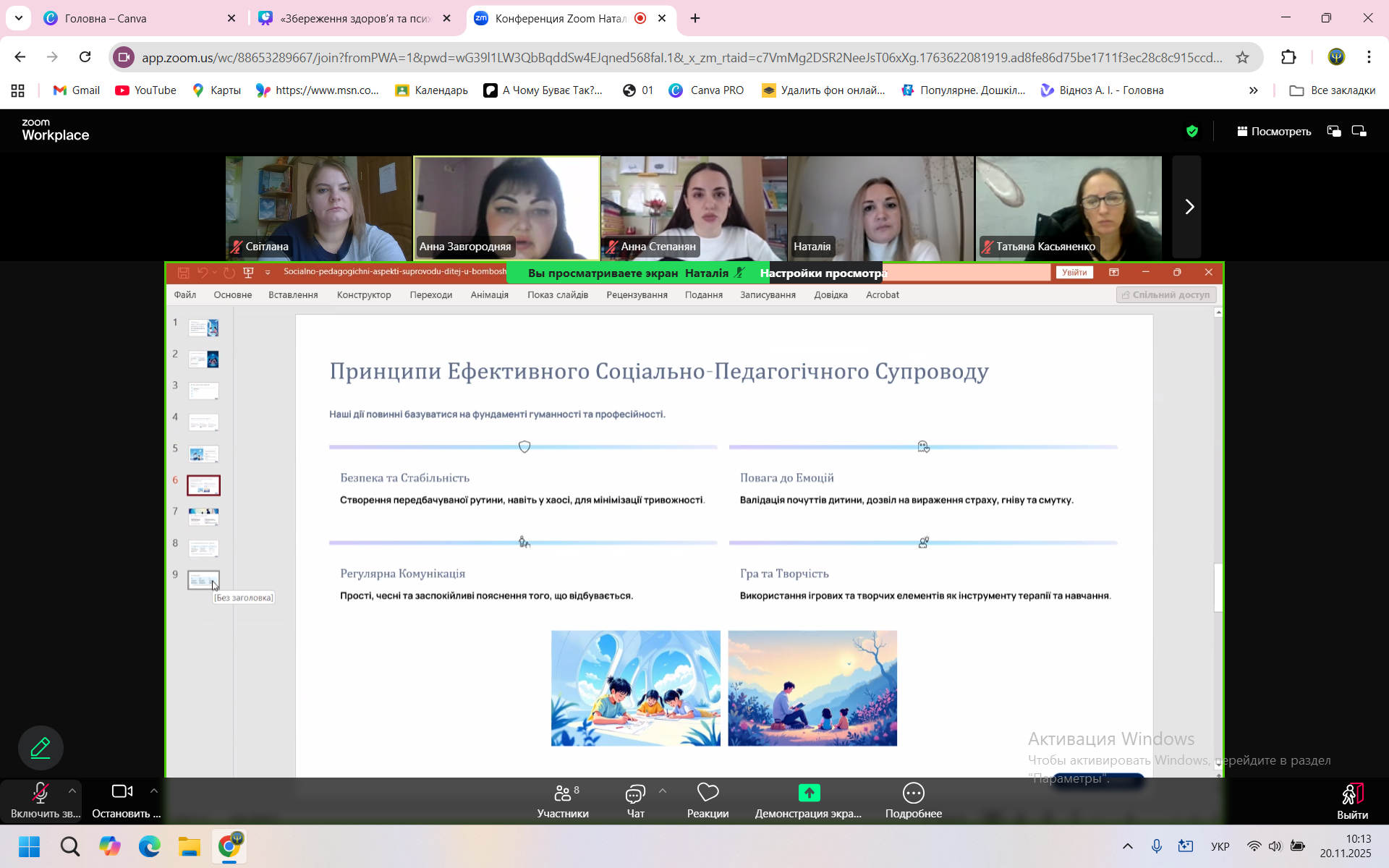Expand audio options arrow beside microphone
This screenshot has width=1389, height=868.
(x=72, y=791)
